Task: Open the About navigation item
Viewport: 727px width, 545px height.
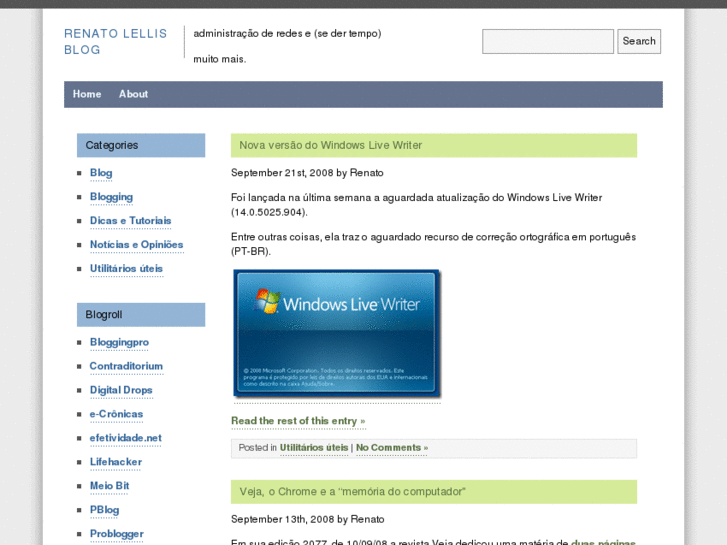Action: [134, 94]
